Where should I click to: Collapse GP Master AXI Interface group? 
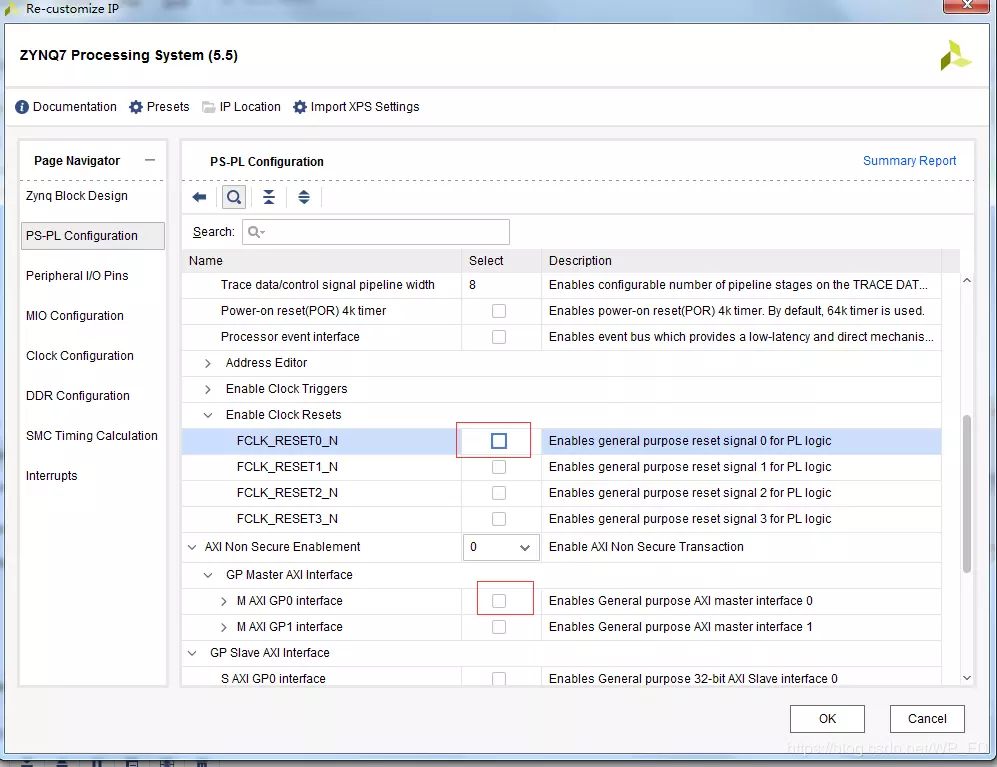(x=208, y=575)
